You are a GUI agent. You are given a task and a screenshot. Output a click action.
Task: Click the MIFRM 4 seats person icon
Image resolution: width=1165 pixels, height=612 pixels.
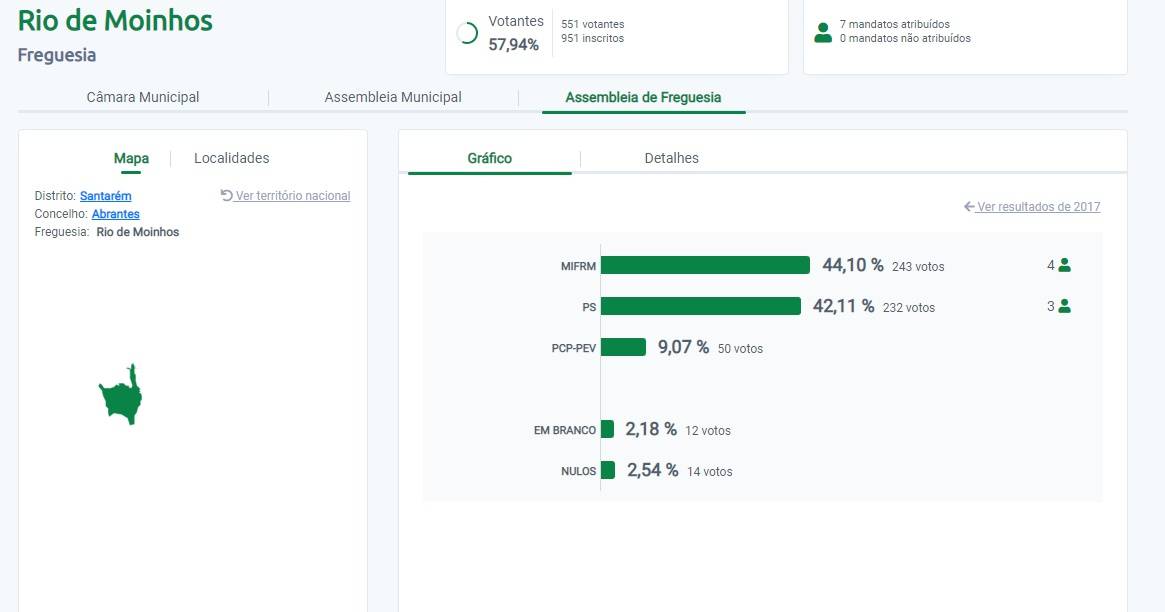tap(1064, 265)
